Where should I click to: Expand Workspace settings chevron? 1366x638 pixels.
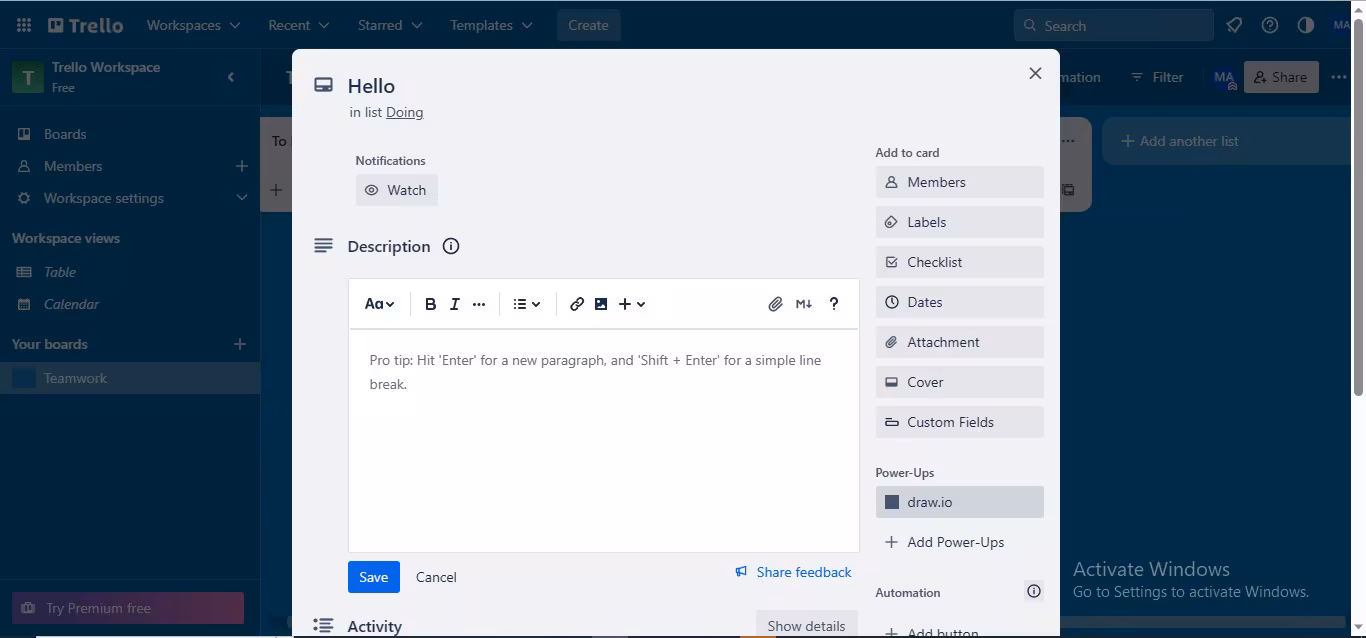coord(241,198)
